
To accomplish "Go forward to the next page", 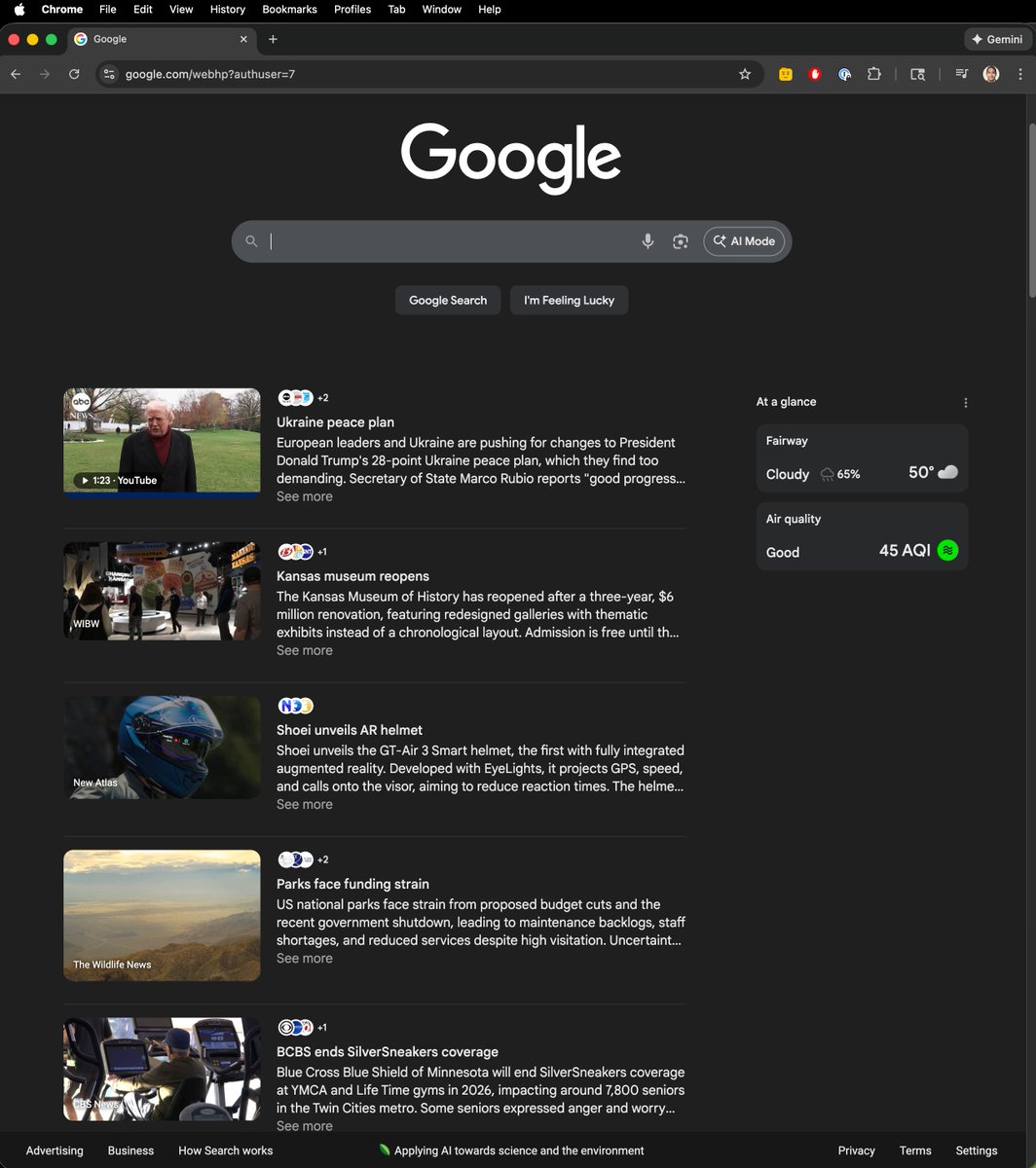I will (x=45, y=74).
